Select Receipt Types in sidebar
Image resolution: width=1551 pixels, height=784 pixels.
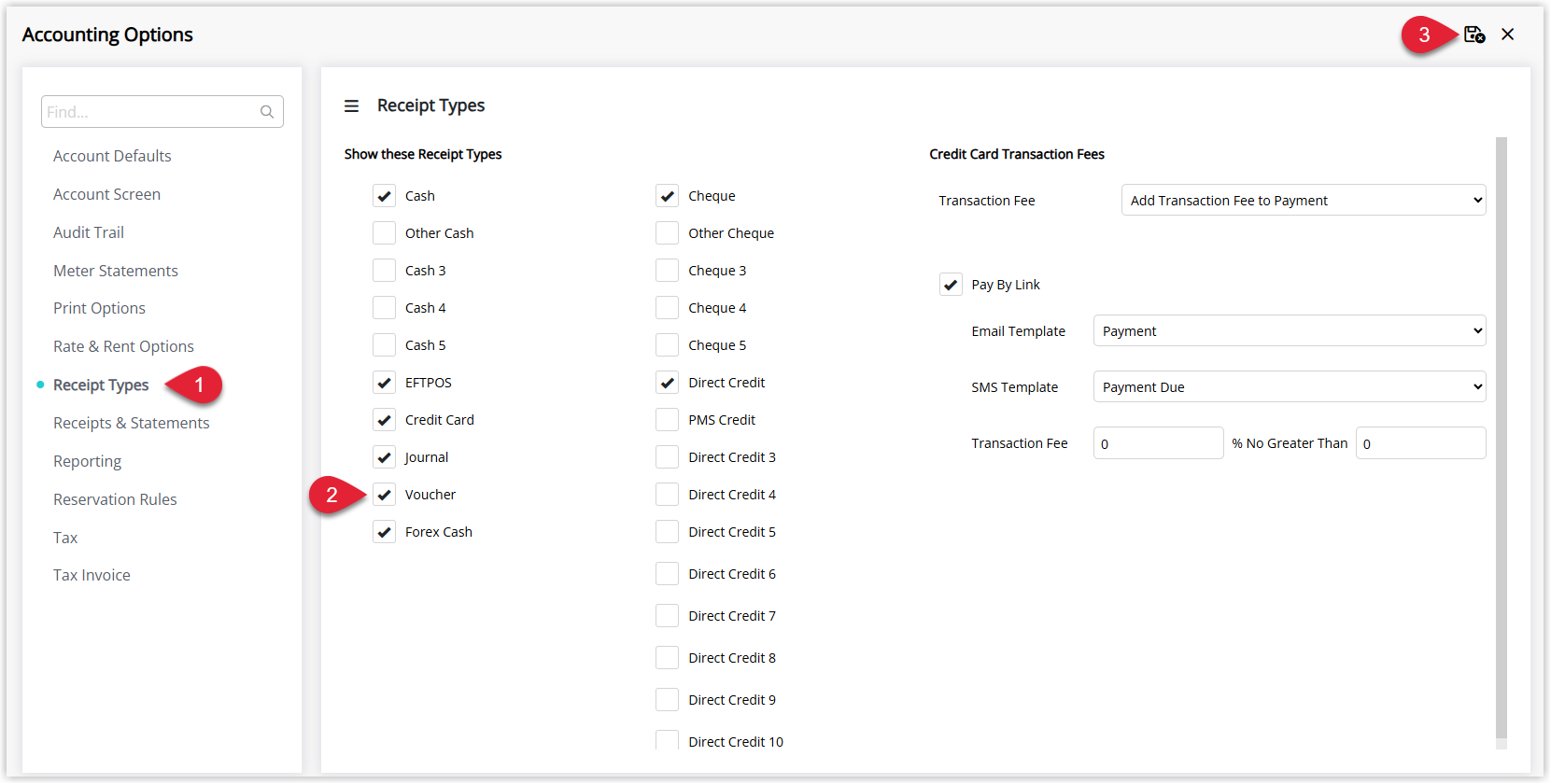pyautogui.click(x=101, y=385)
